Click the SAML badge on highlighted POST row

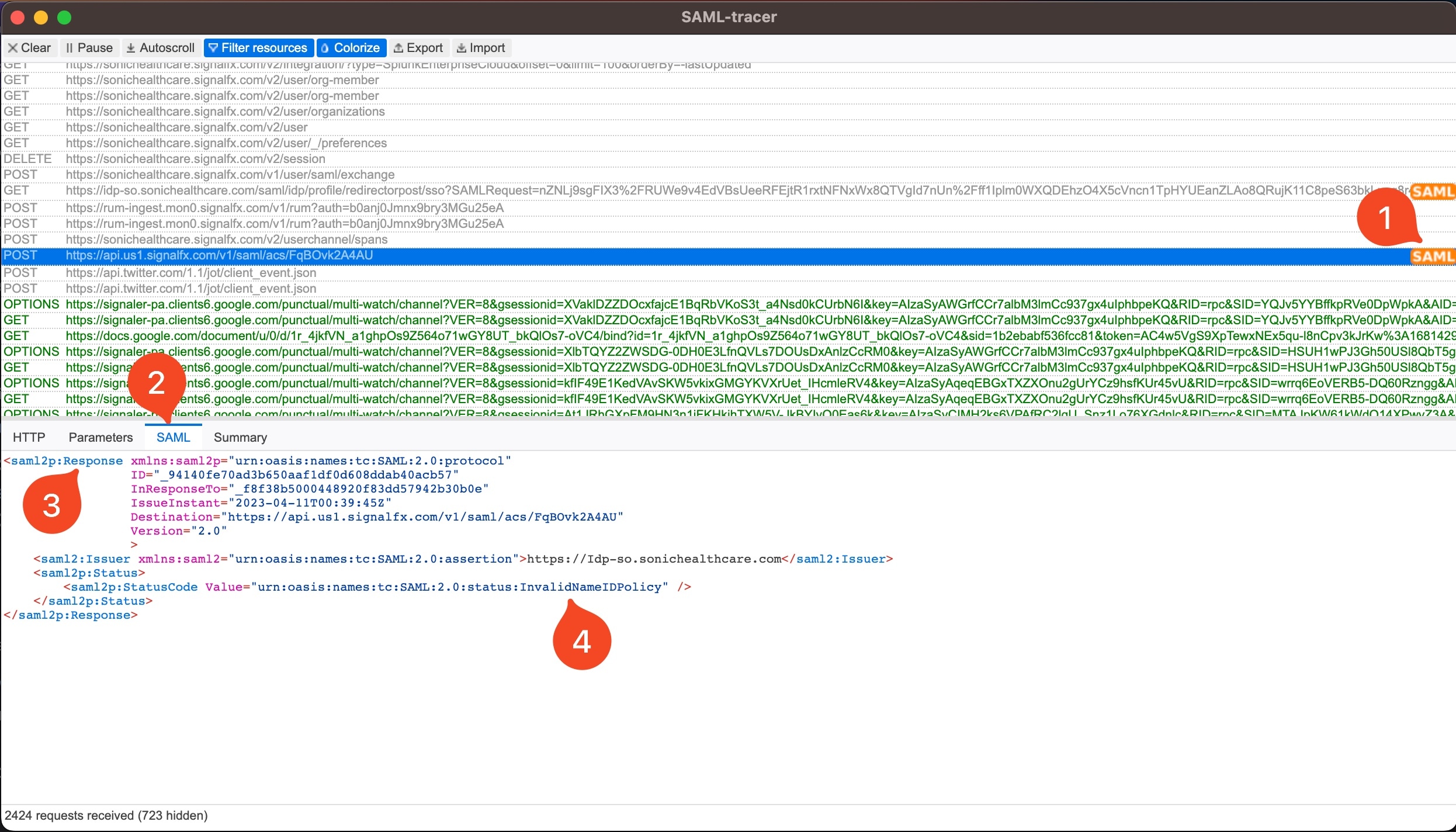point(1432,256)
